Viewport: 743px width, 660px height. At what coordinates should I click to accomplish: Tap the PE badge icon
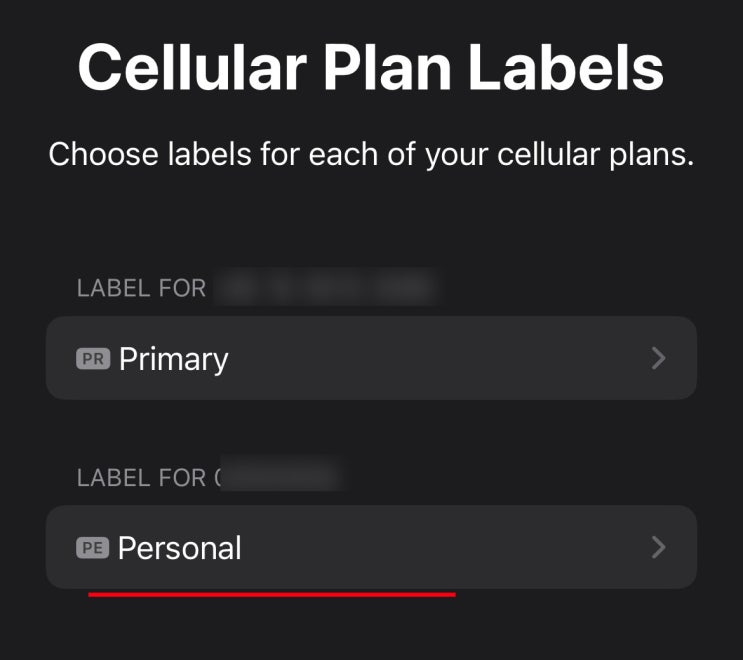(92, 547)
